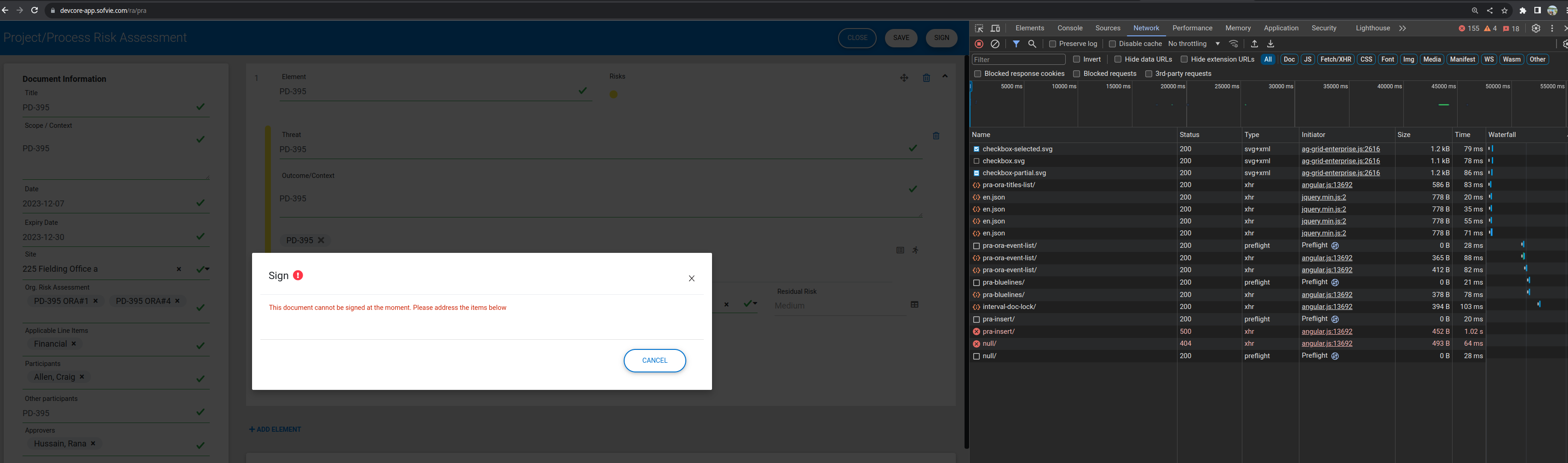Open the Performance tab
Image resolution: width=1568 pixels, height=463 pixels.
1192,28
